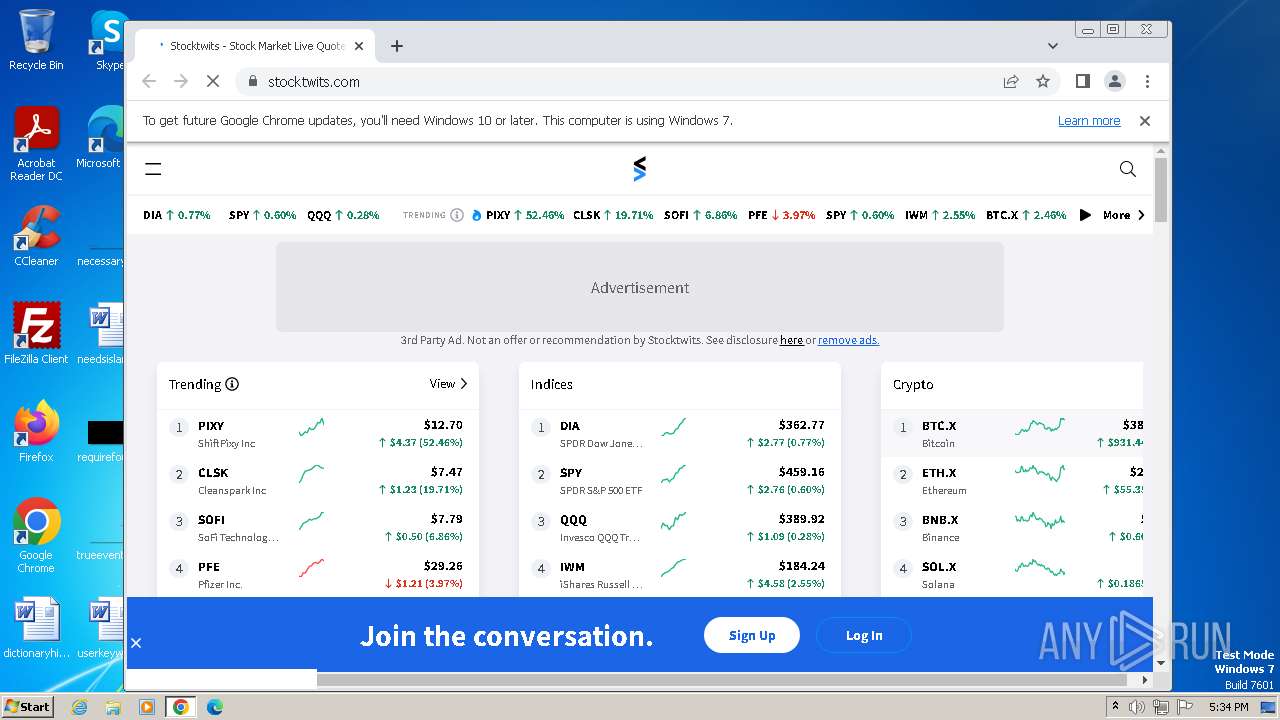Image resolution: width=1280 pixels, height=720 pixels.
Task: Click the info icon beside TRENDING ticker label
Action: pyautogui.click(x=457, y=215)
